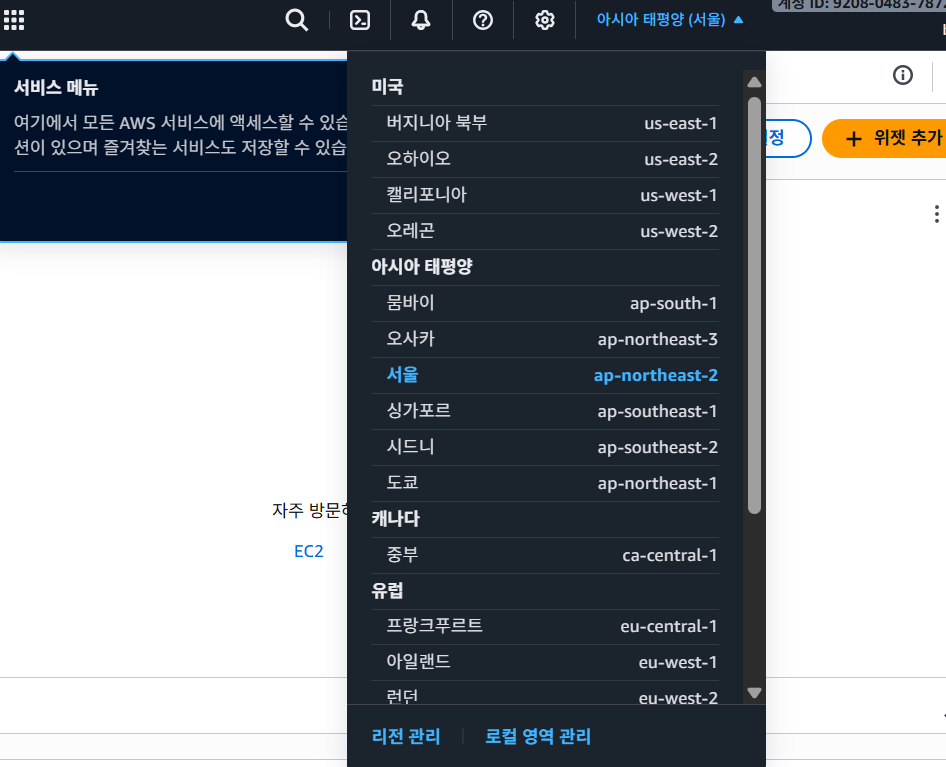Click the region list scroll up arrow
The image size is (946, 767).
(x=754, y=82)
